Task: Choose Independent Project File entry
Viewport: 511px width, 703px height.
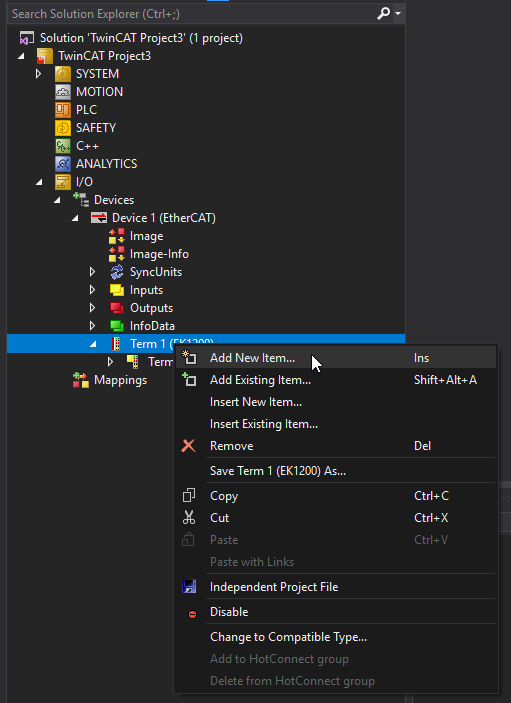Action: point(336,587)
